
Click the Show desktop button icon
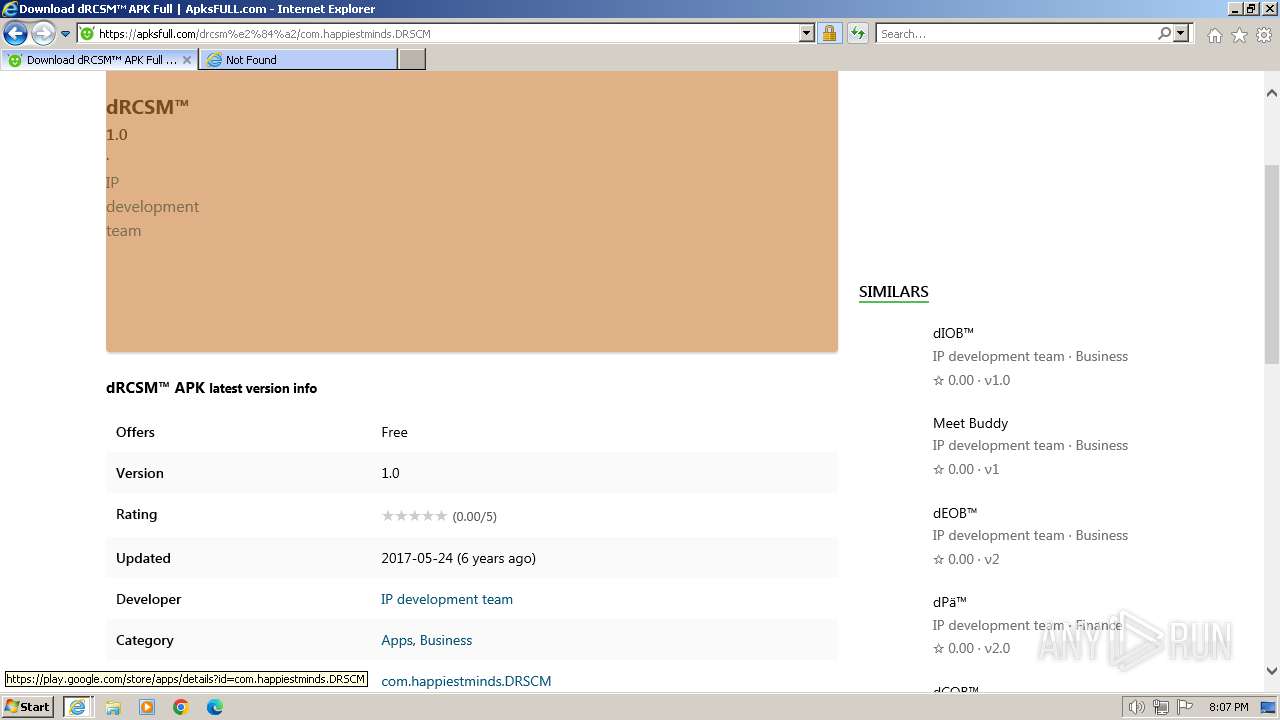[x=1268, y=707]
